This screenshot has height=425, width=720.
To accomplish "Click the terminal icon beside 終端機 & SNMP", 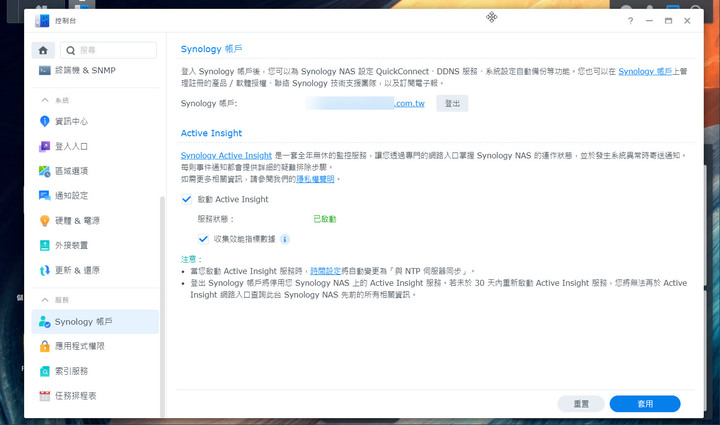I will (45, 70).
